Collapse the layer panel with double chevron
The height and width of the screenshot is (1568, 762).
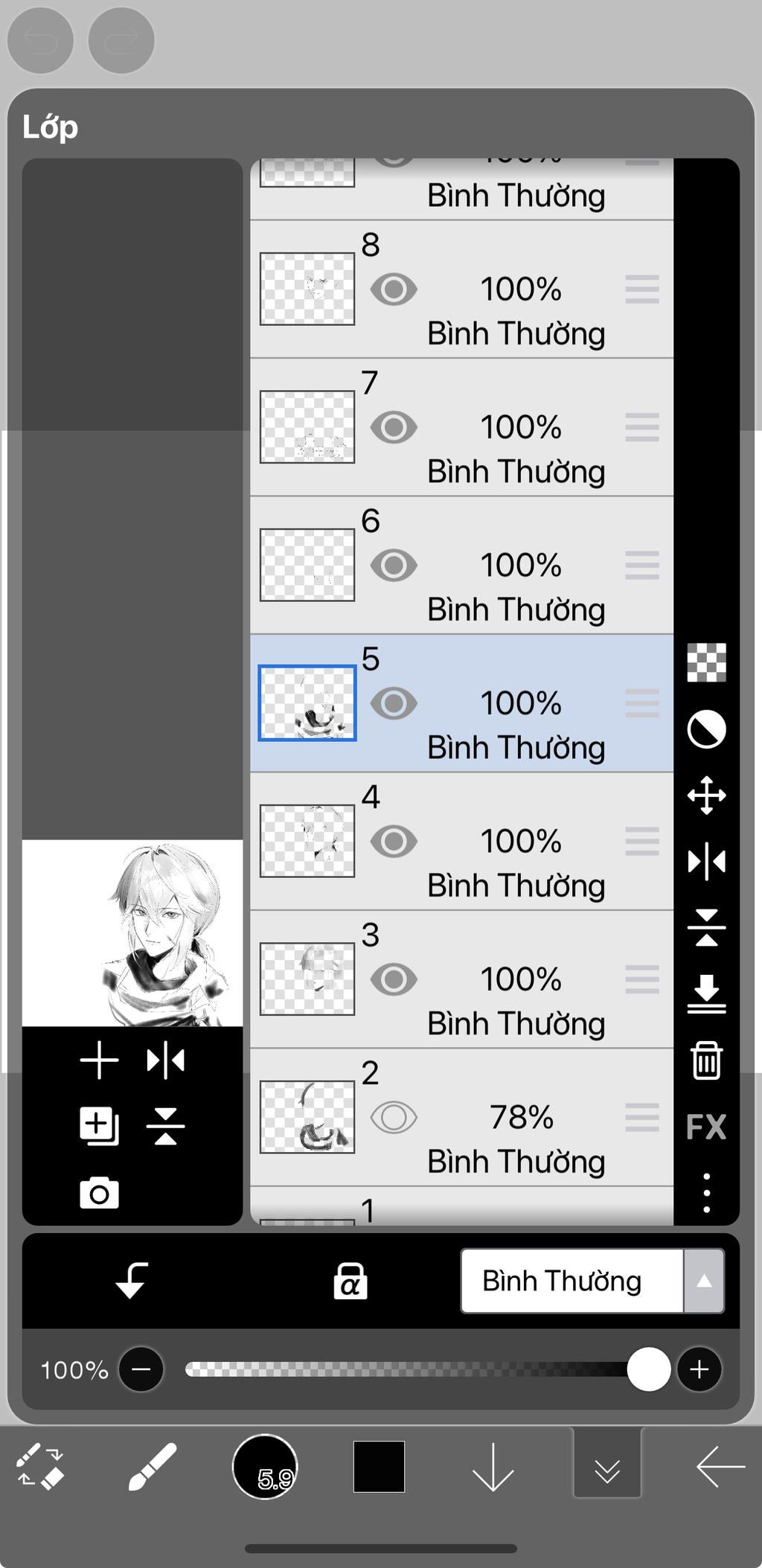point(607,1467)
